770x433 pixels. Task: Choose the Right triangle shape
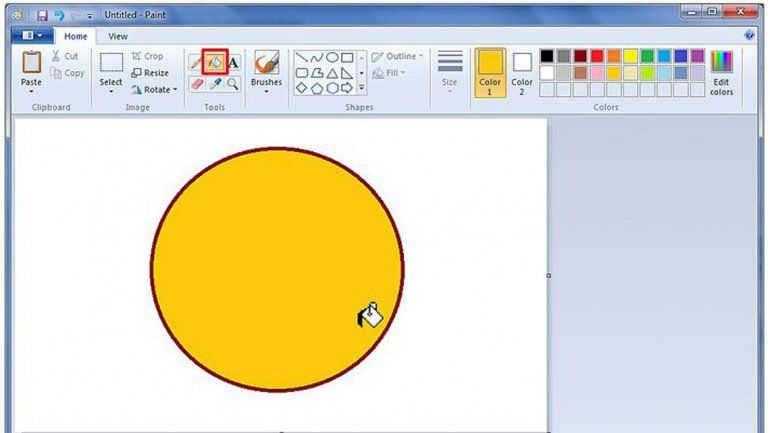347,73
